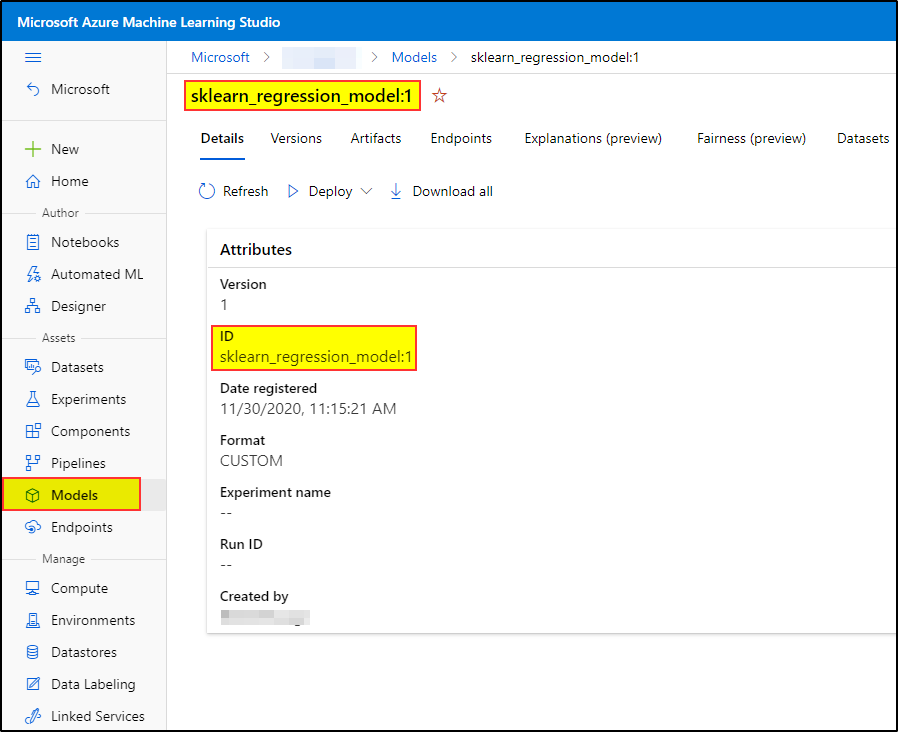
Task: Open Environments from the sidebar
Action: 93,620
